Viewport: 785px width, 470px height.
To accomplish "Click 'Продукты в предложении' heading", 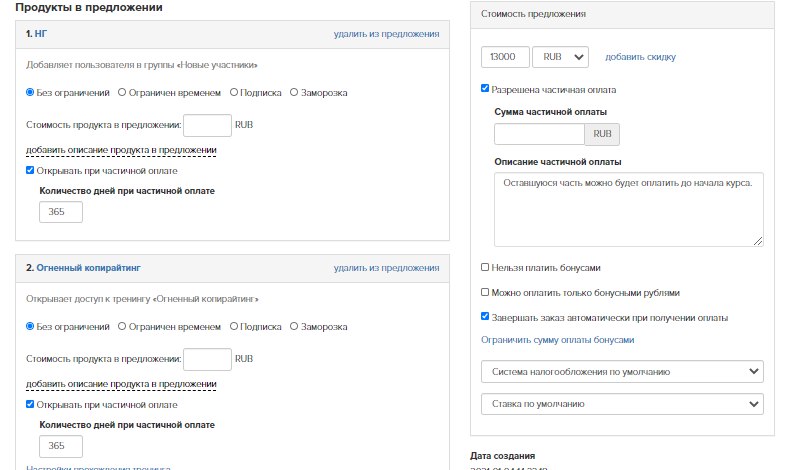I will coord(89,8).
